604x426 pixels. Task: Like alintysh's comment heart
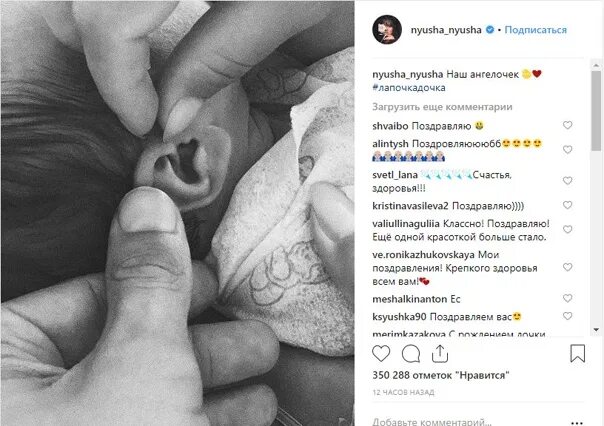point(567,149)
